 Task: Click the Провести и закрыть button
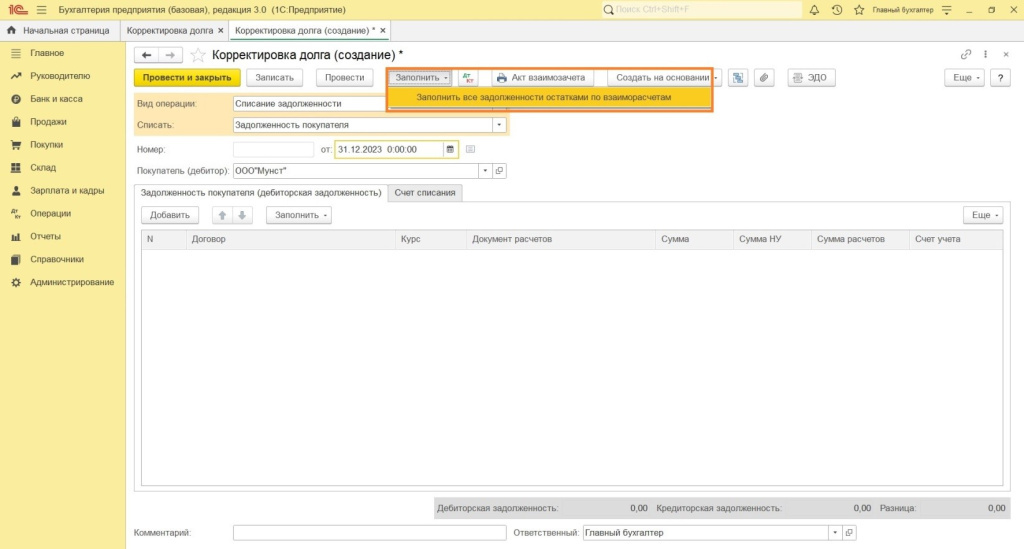tap(187, 78)
